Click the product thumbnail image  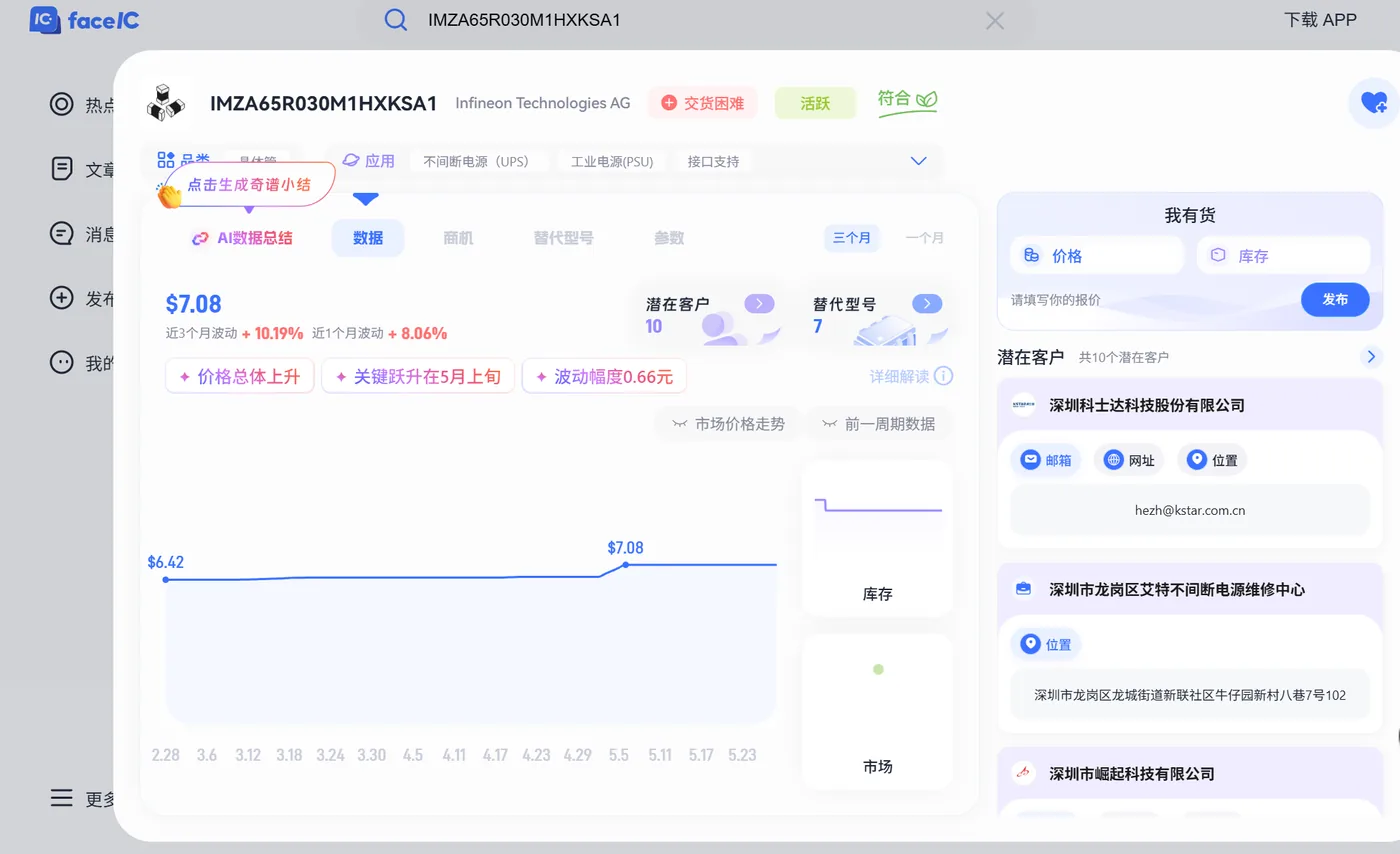point(167,103)
